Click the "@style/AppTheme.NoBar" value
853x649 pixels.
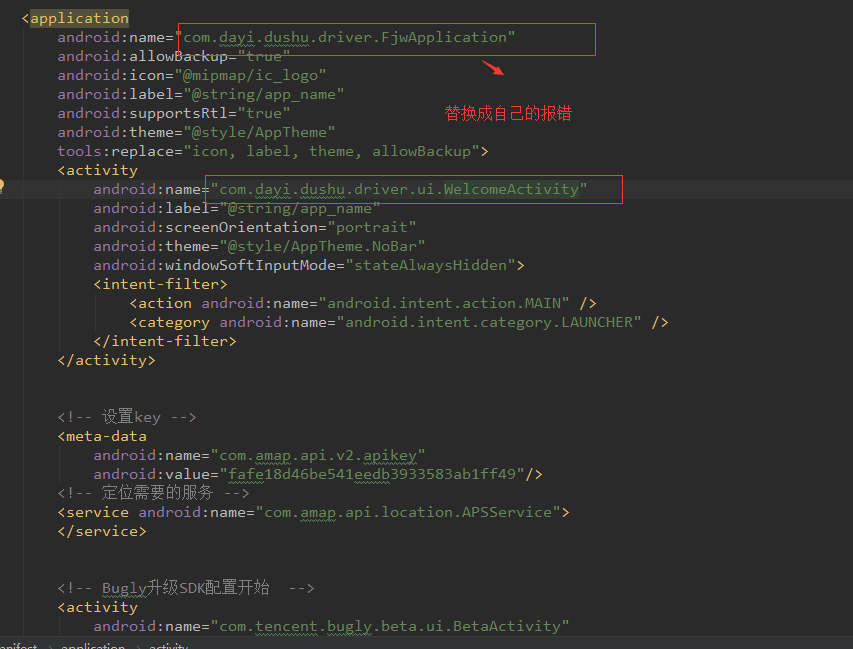click(322, 246)
